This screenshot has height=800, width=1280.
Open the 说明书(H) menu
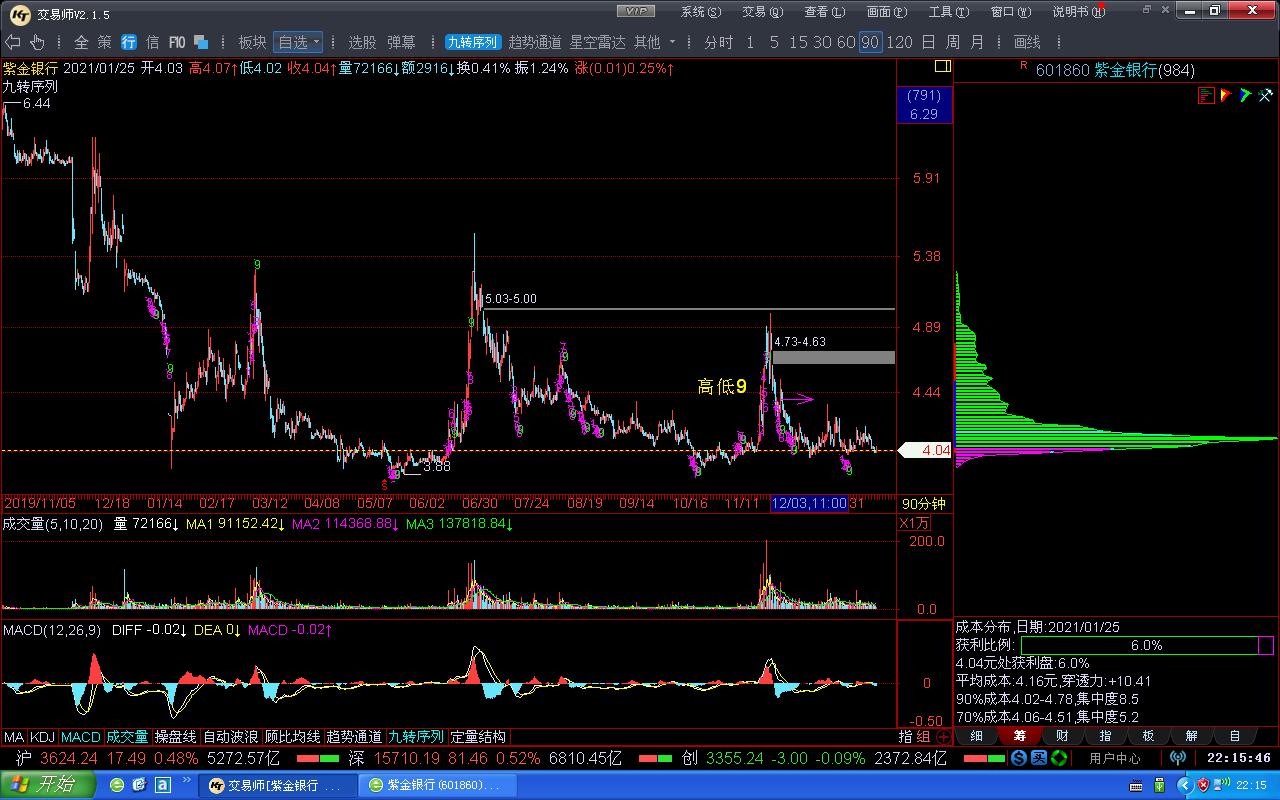1077,11
